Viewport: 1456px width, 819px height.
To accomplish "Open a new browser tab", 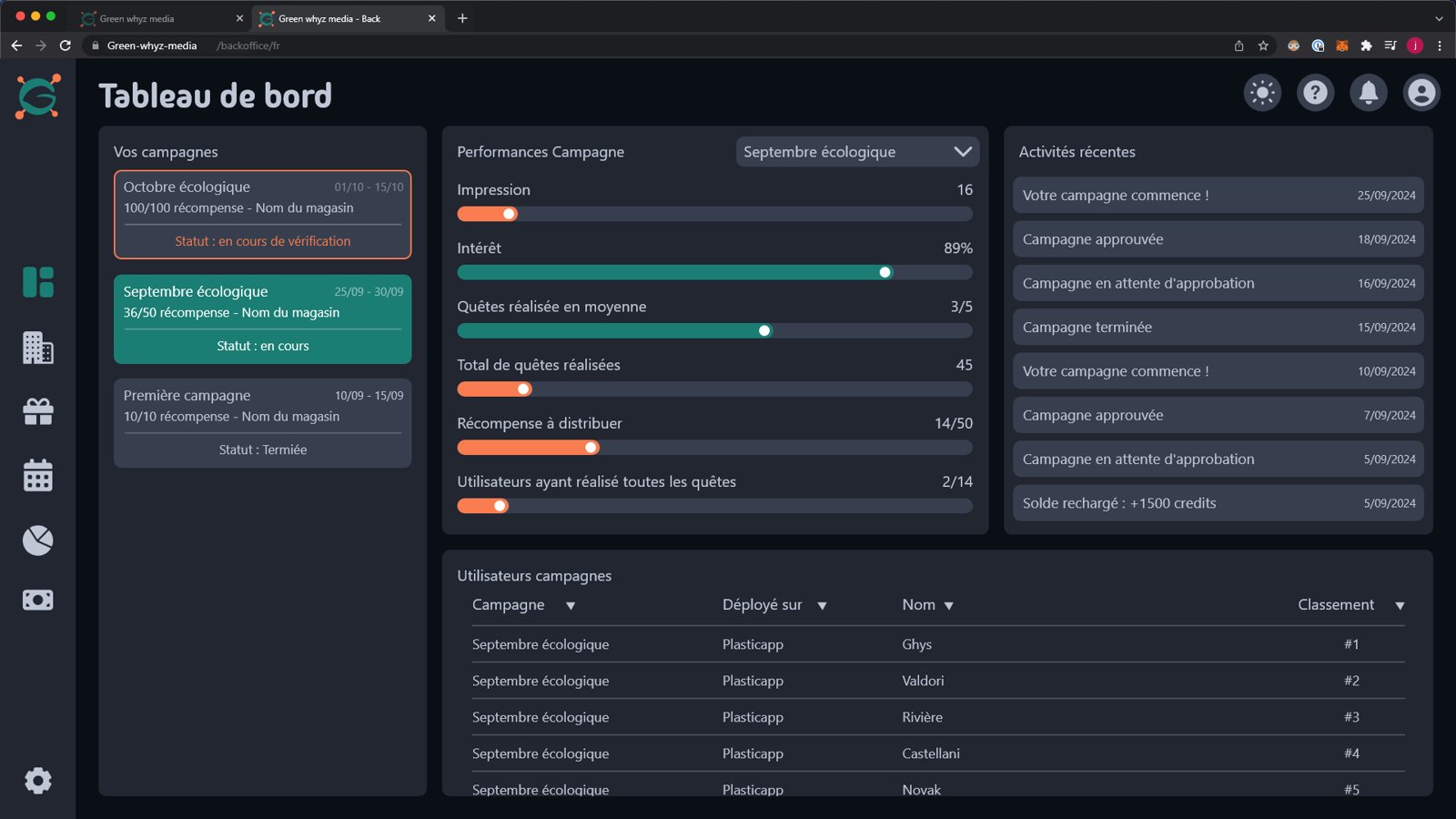I will click(462, 18).
